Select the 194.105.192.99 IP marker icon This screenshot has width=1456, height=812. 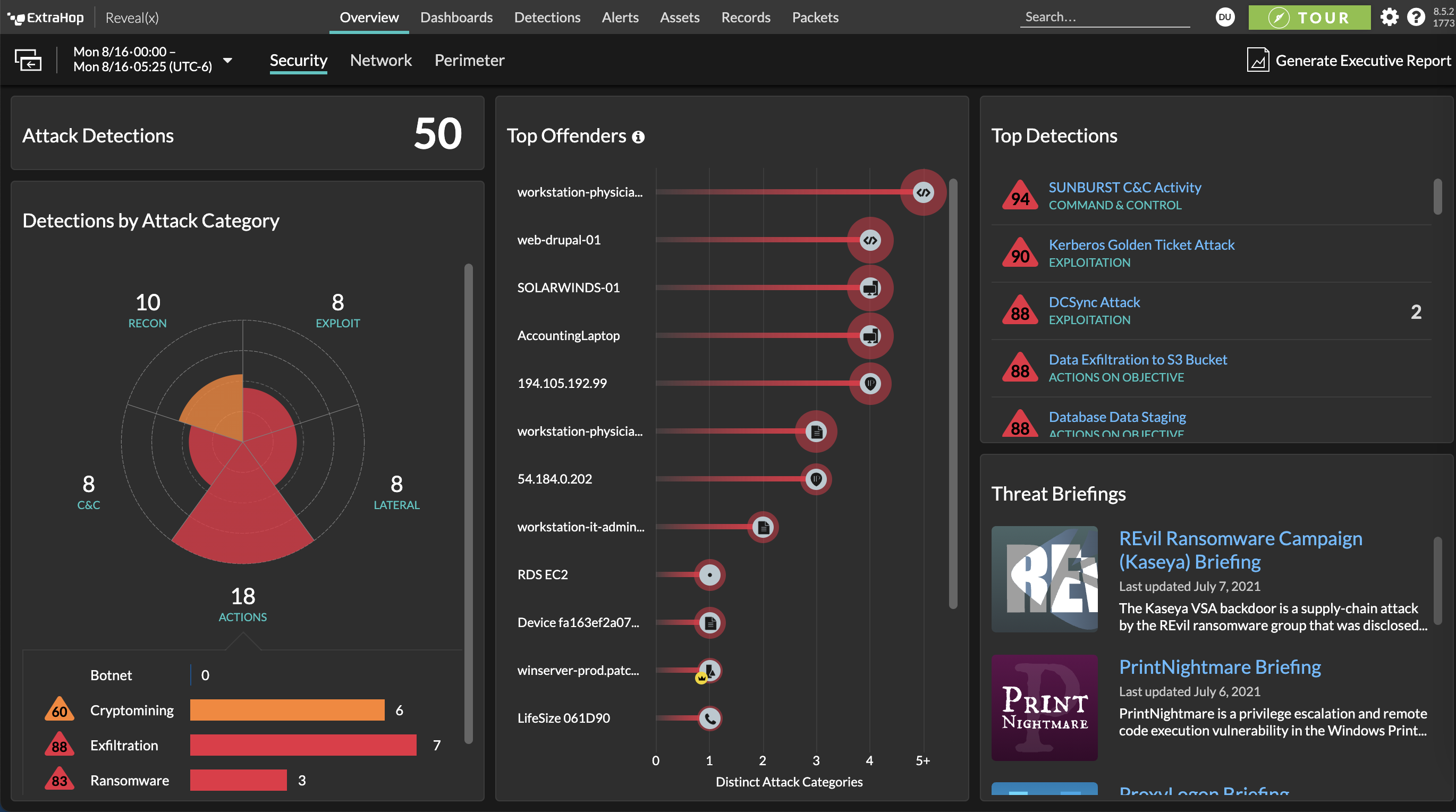pyautogui.click(x=870, y=384)
